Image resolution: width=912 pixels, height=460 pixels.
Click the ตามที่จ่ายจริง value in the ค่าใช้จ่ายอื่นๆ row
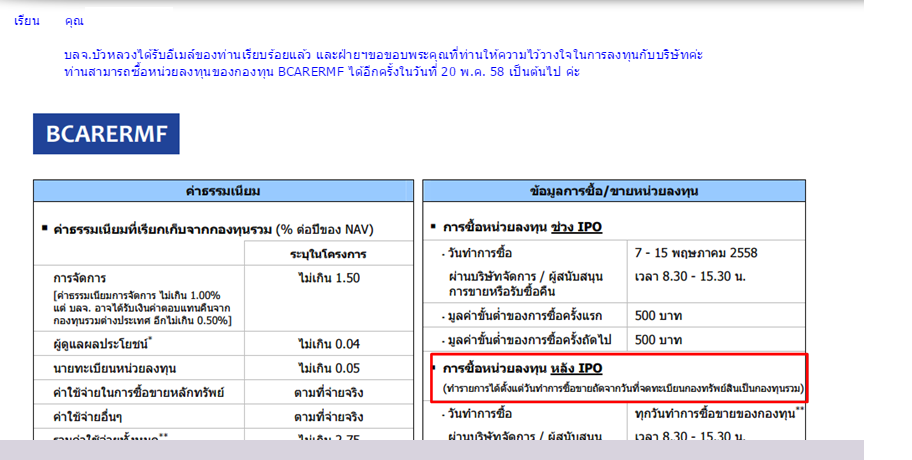(329, 417)
